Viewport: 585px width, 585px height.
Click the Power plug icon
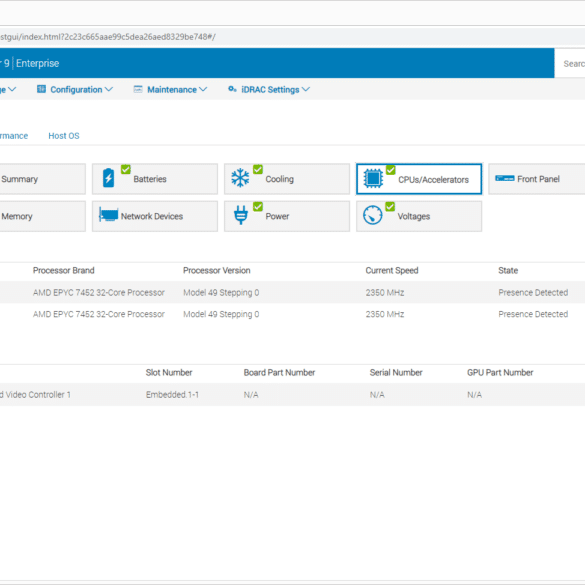tap(241, 215)
